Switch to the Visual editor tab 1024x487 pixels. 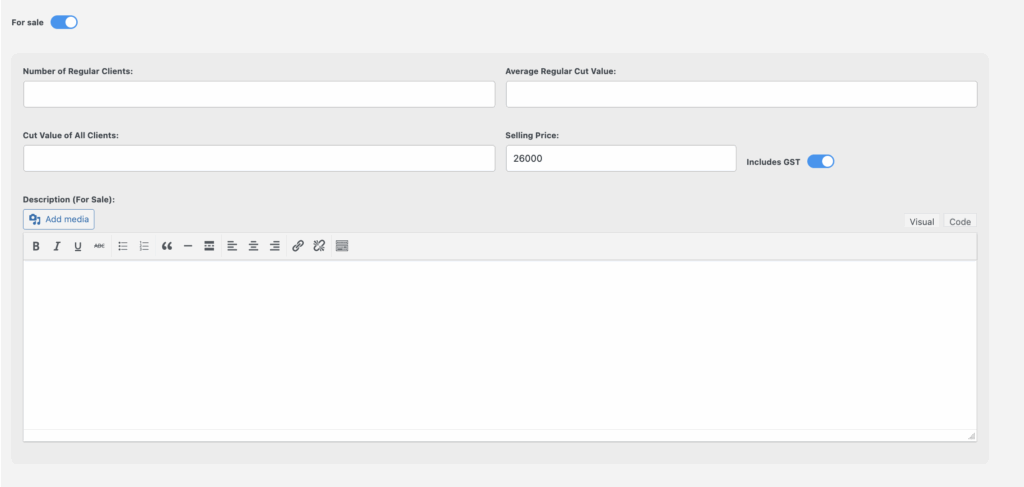pyautogui.click(x=921, y=222)
